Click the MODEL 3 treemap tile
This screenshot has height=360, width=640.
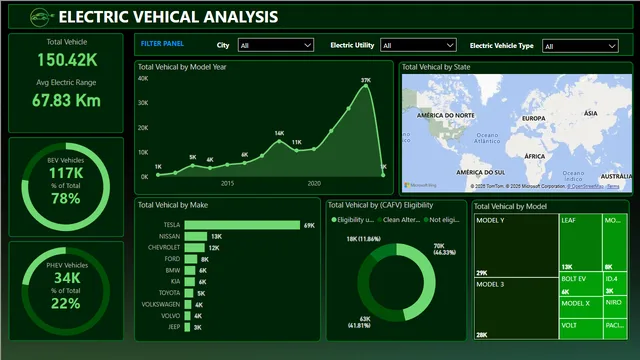(x=516, y=309)
